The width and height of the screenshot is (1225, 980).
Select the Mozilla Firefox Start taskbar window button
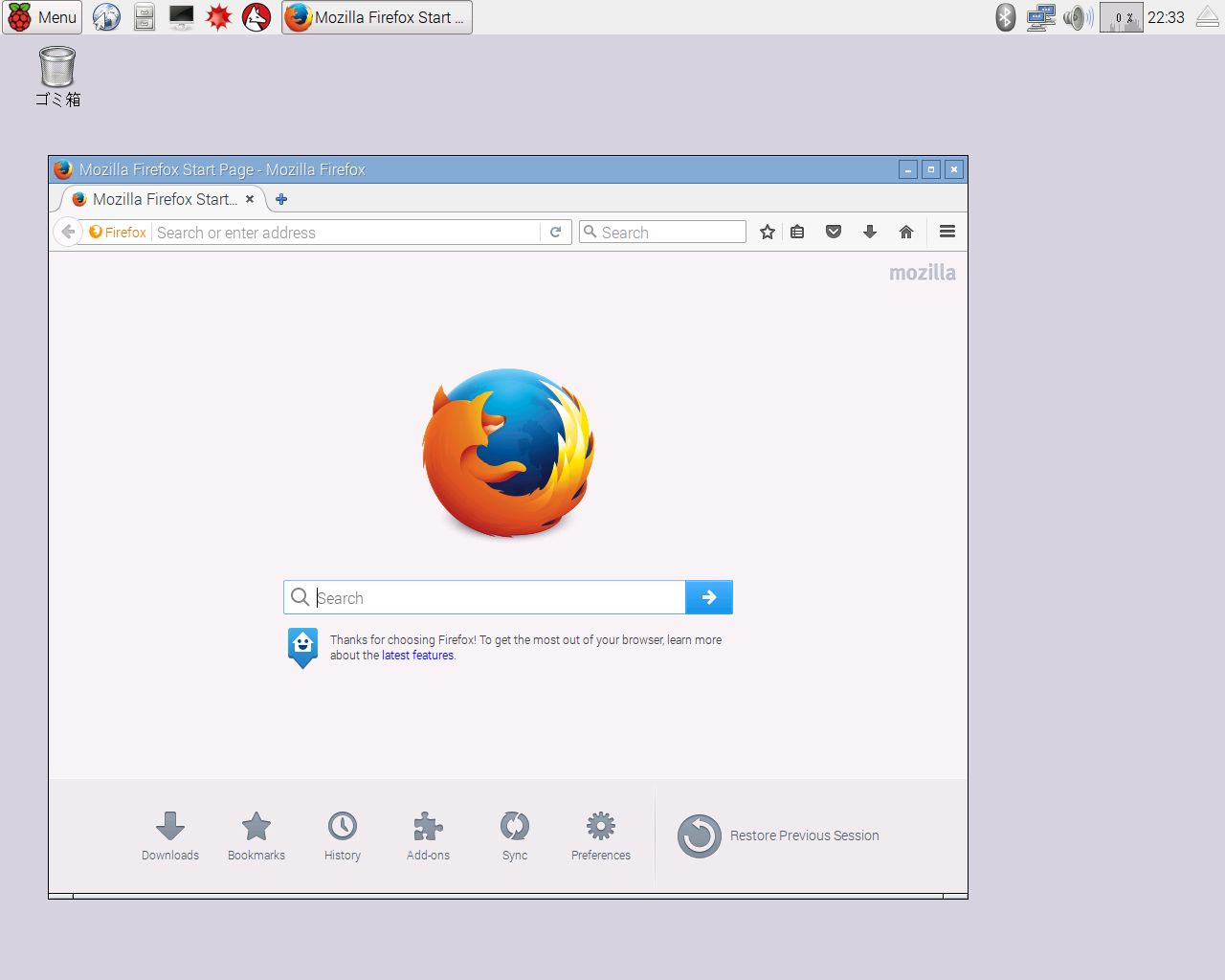(377, 17)
